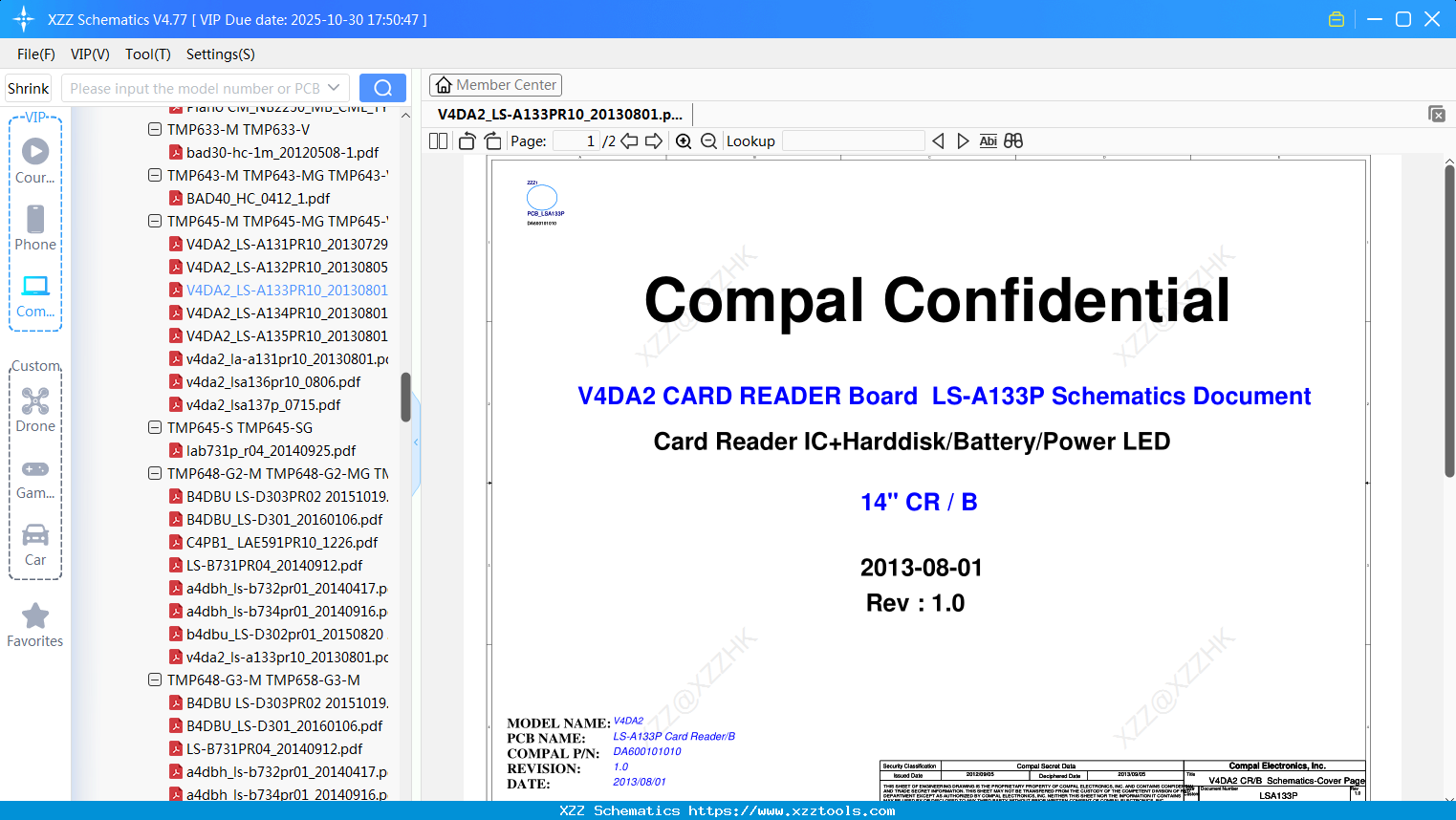
Task: Click the detach window icon at the document tab bar's right end
Action: 1437,114
